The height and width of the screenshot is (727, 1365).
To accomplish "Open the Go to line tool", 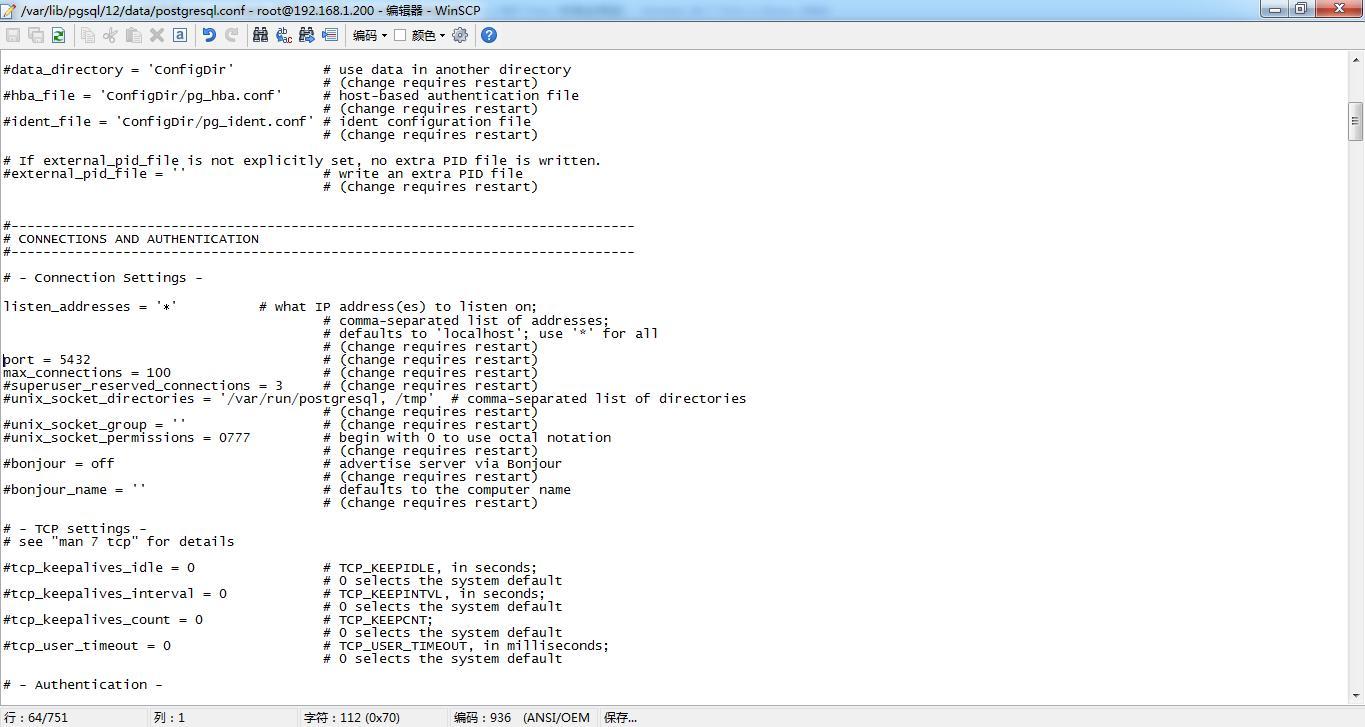I will click(330, 35).
